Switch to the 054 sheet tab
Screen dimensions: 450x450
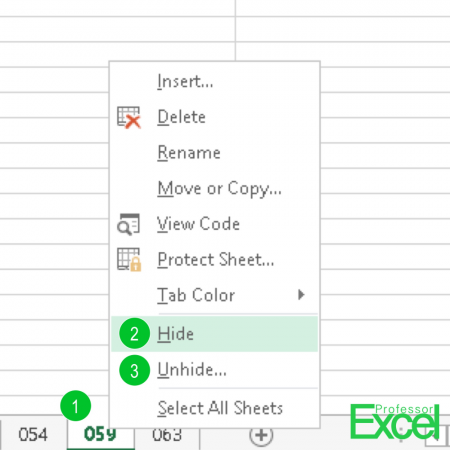(x=33, y=435)
